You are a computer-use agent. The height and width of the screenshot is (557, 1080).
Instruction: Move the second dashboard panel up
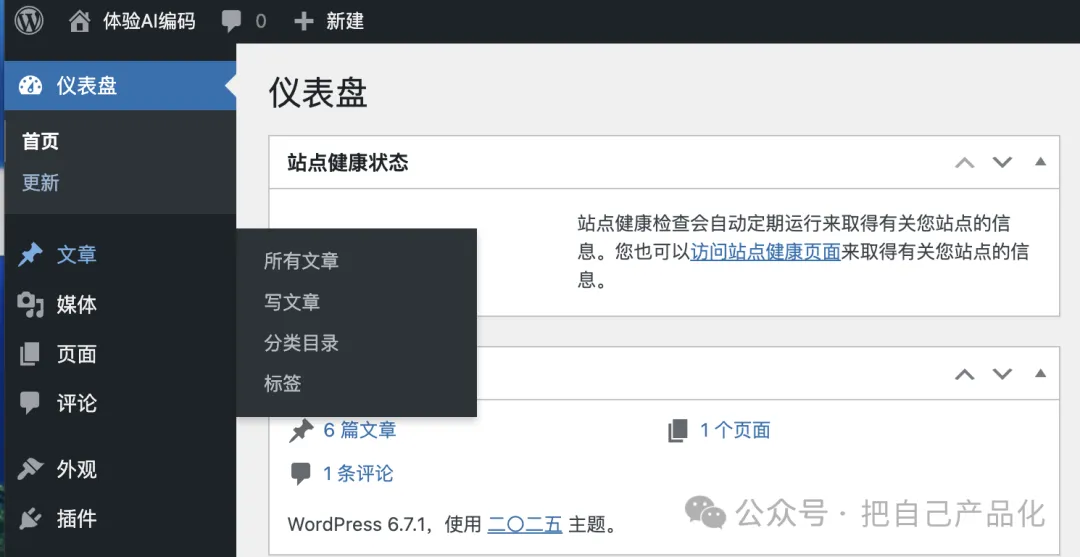[964, 374]
